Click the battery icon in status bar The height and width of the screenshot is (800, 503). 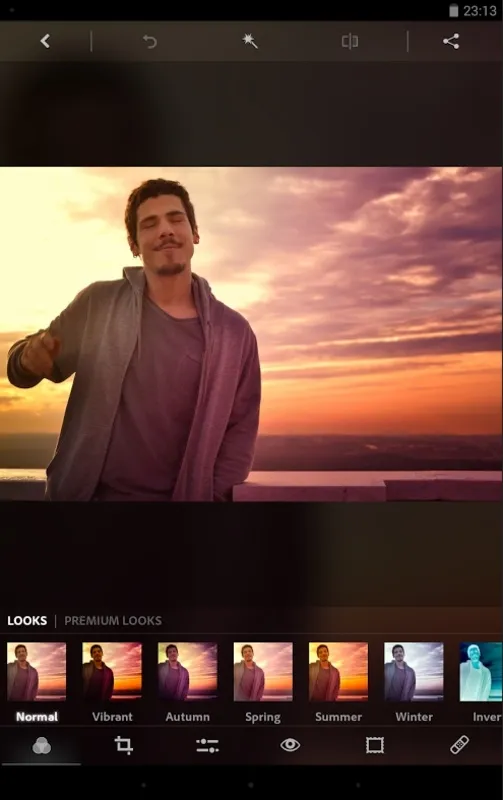click(x=454, y=10)
